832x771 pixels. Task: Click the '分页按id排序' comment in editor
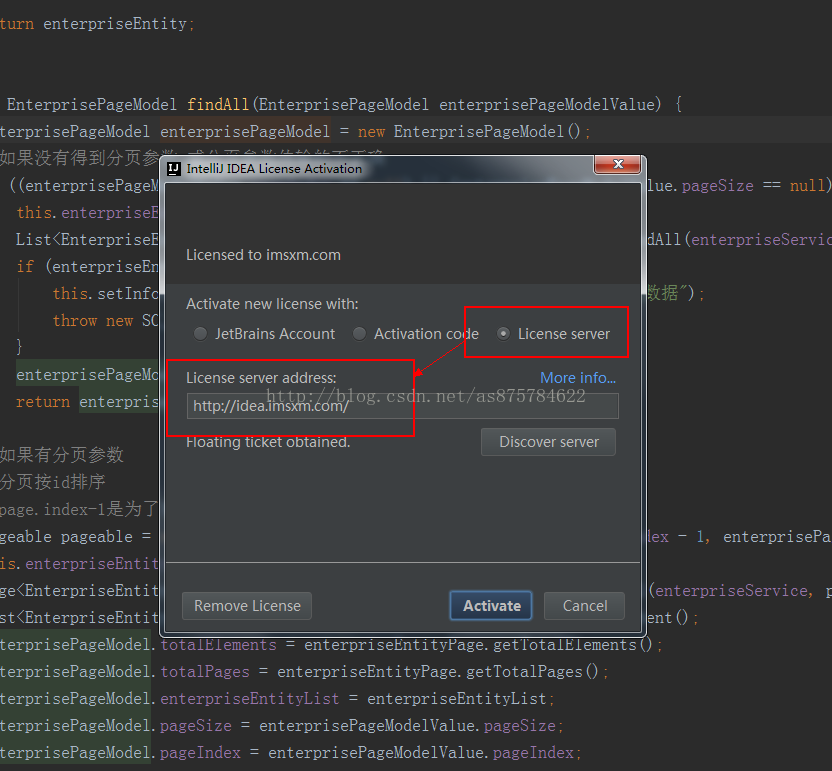[x=53, y=482]
